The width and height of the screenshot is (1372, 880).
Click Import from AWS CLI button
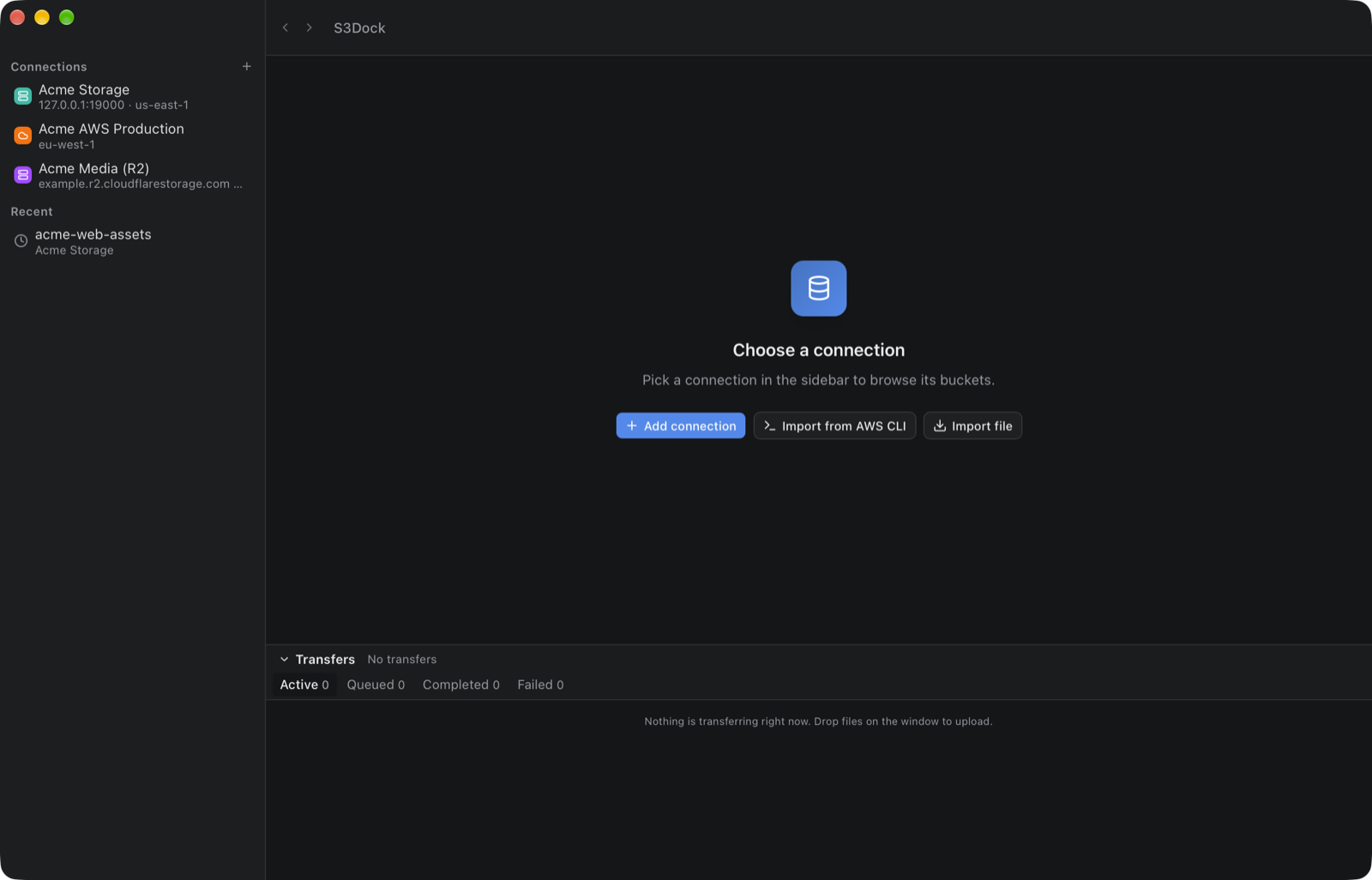[834, 425]
